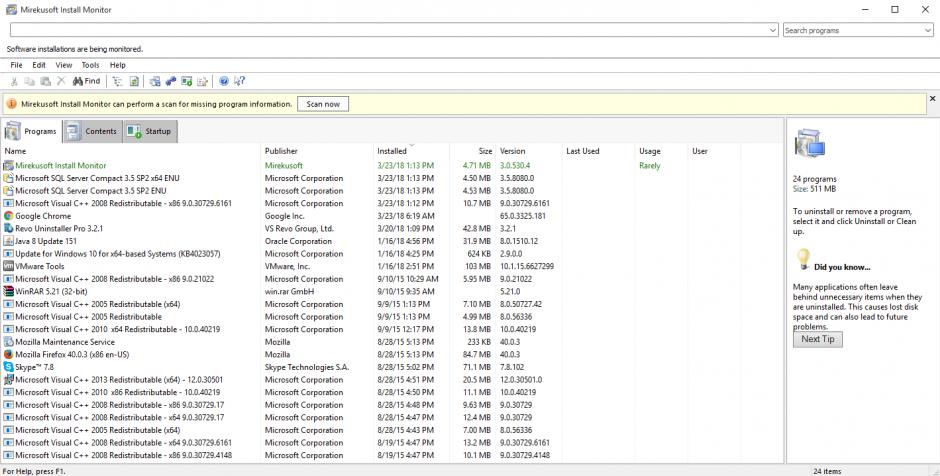Click the Scan now button
This screenshot has width=940, height=476.
(323, 104)
